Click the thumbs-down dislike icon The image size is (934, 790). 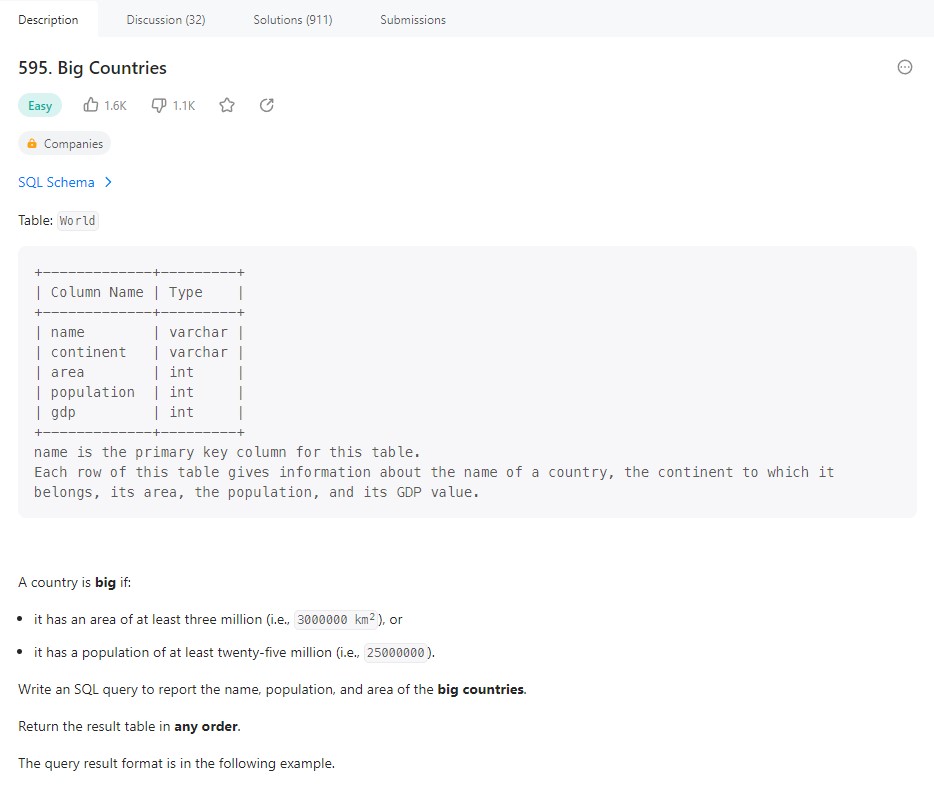point(158,105)
